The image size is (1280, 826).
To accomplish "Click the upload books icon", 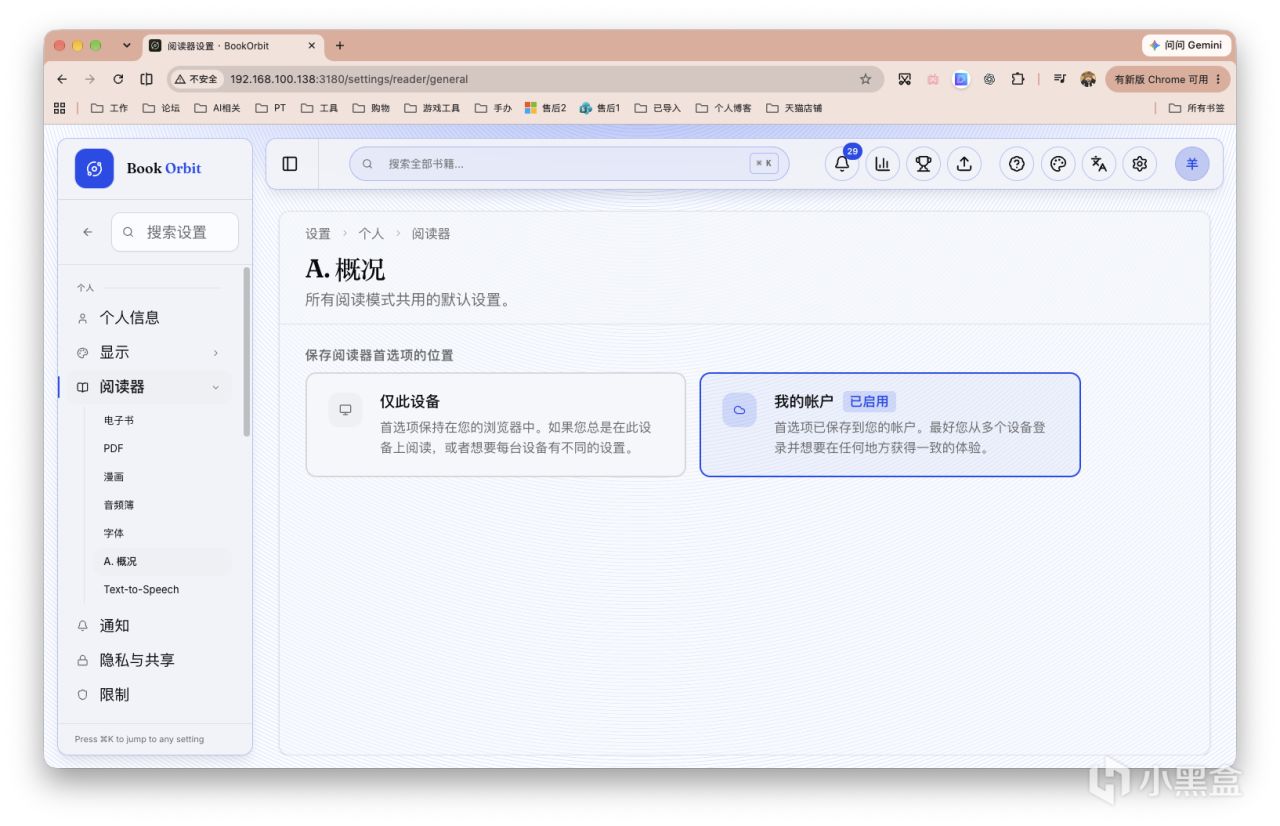I will pos(964,164).
